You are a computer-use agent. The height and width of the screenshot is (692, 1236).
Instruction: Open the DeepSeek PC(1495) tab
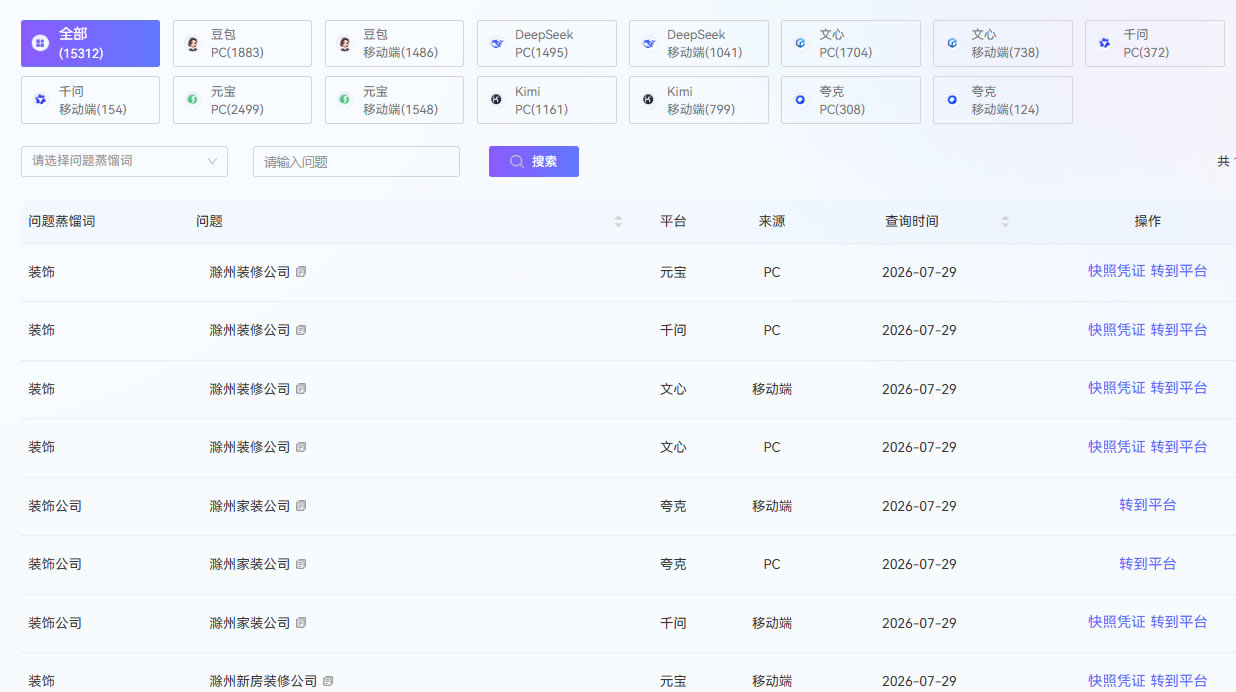(x=546, y=44)
